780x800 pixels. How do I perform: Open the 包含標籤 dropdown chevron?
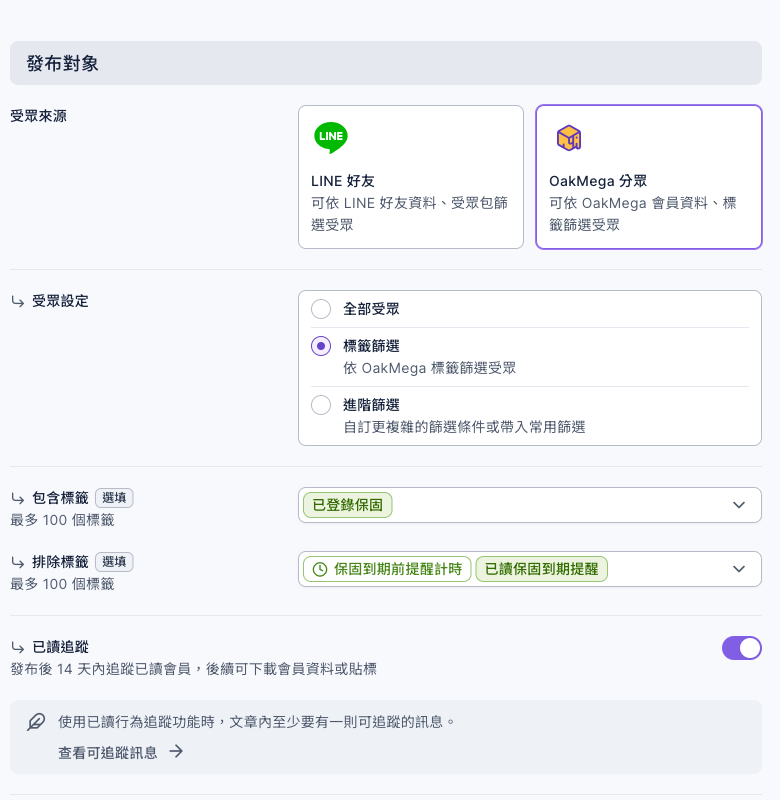[739, 505]
